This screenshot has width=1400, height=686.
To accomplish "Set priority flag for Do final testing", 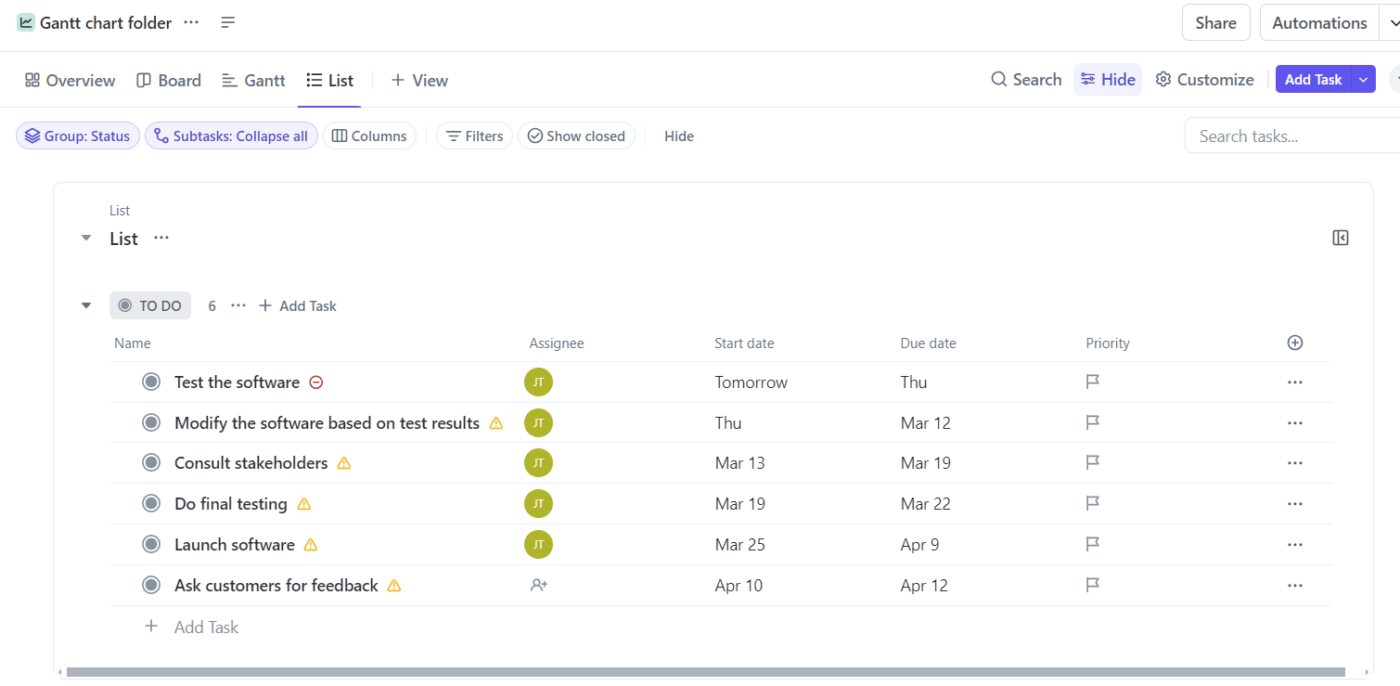I will [1093, 504].
